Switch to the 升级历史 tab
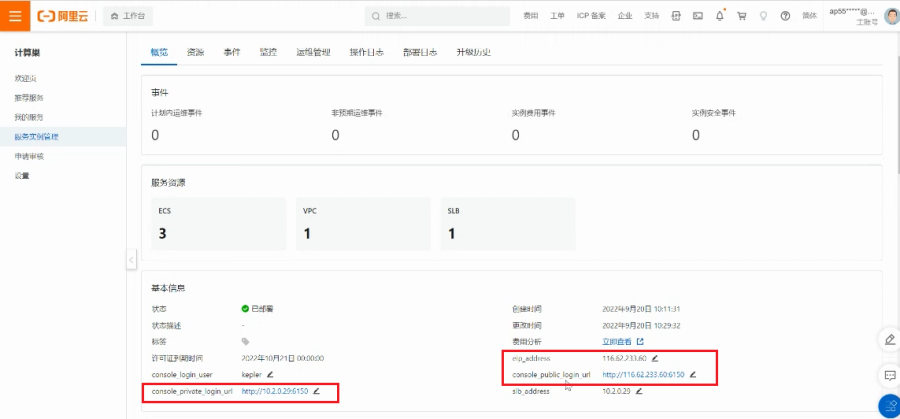Viewport: 900px width, 419px height. tap(474, 52)
